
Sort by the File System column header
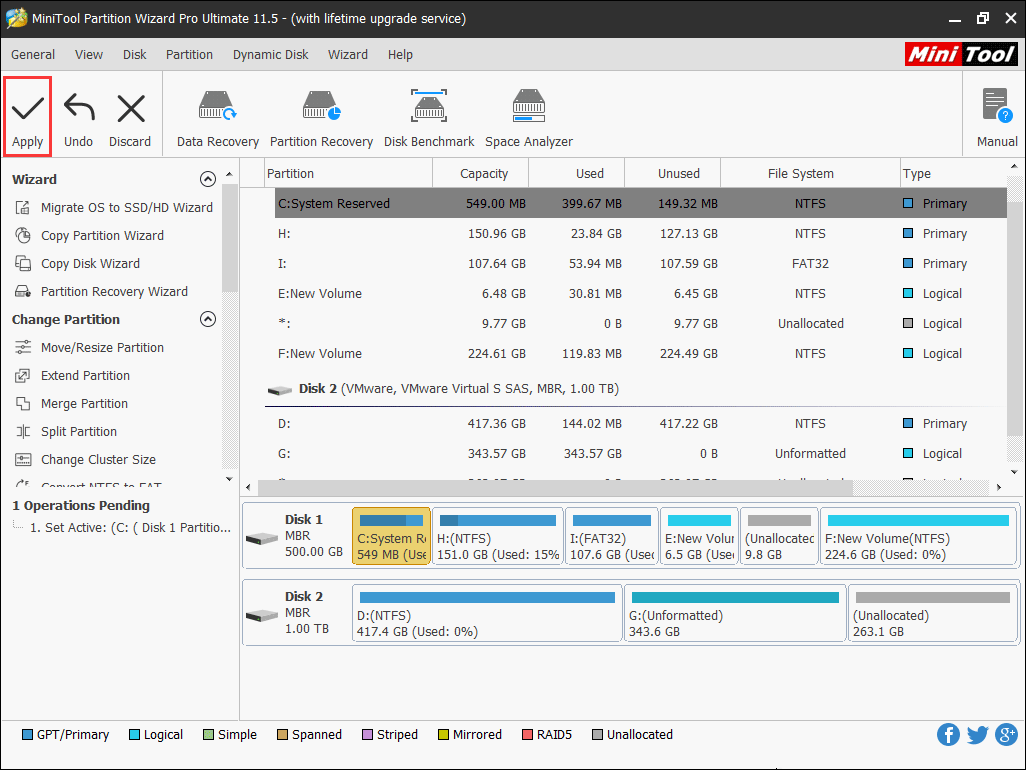(810, 173)
